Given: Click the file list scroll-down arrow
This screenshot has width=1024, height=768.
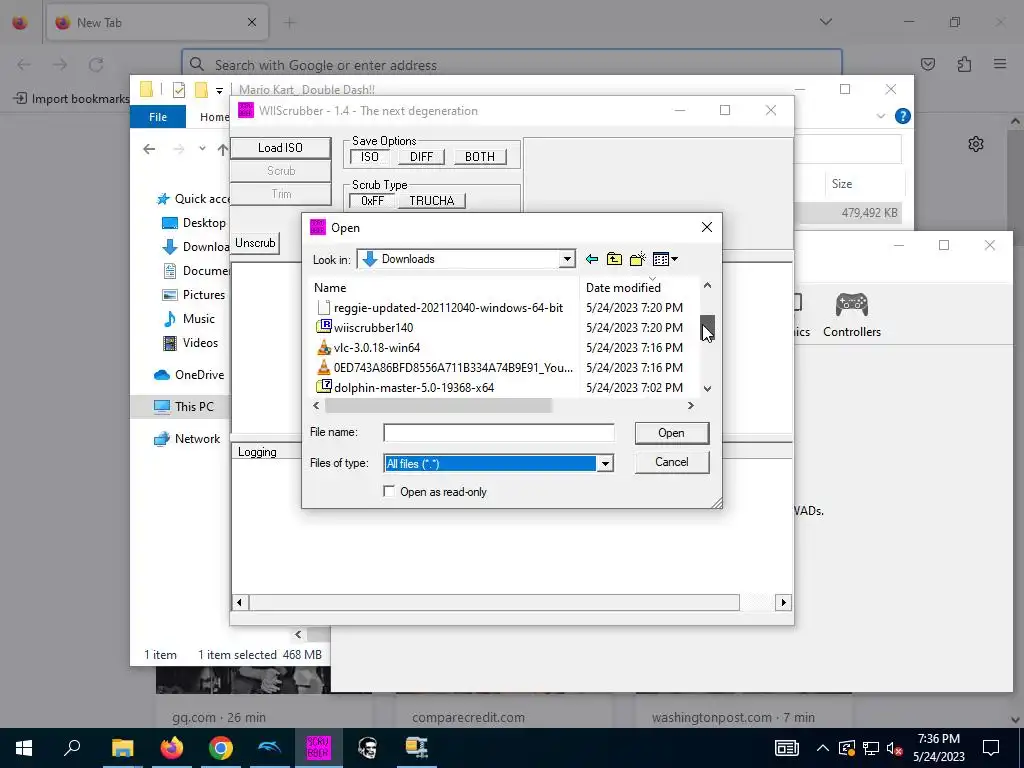Looking at the screenshot, I should [x=707, y=389].
